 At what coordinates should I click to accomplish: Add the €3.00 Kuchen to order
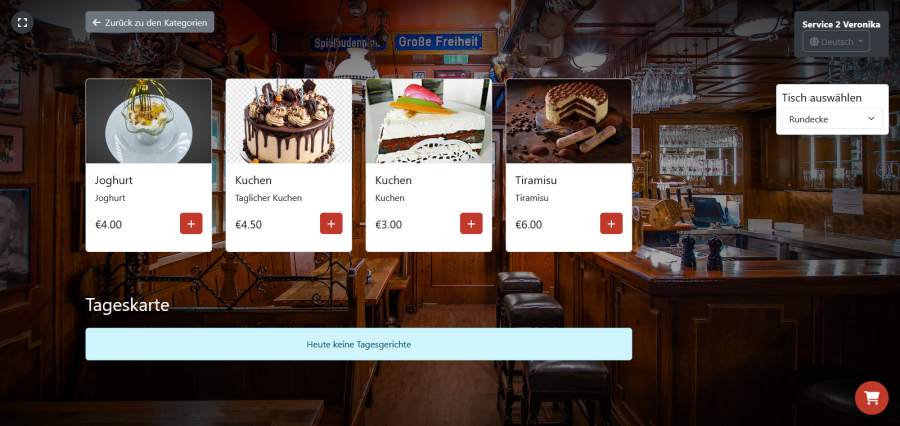(x=471, y=223)
